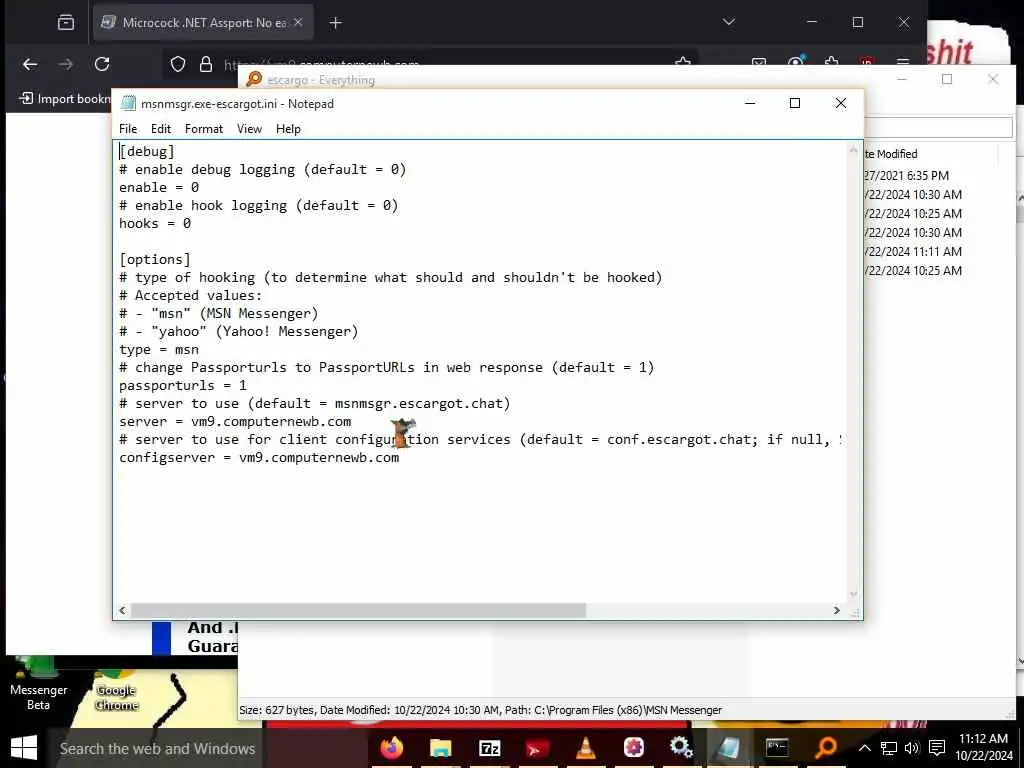Viewport: 1024px width, 768px height.
Task: Show hidden system tray icons
Action: [x=864, y=748]
